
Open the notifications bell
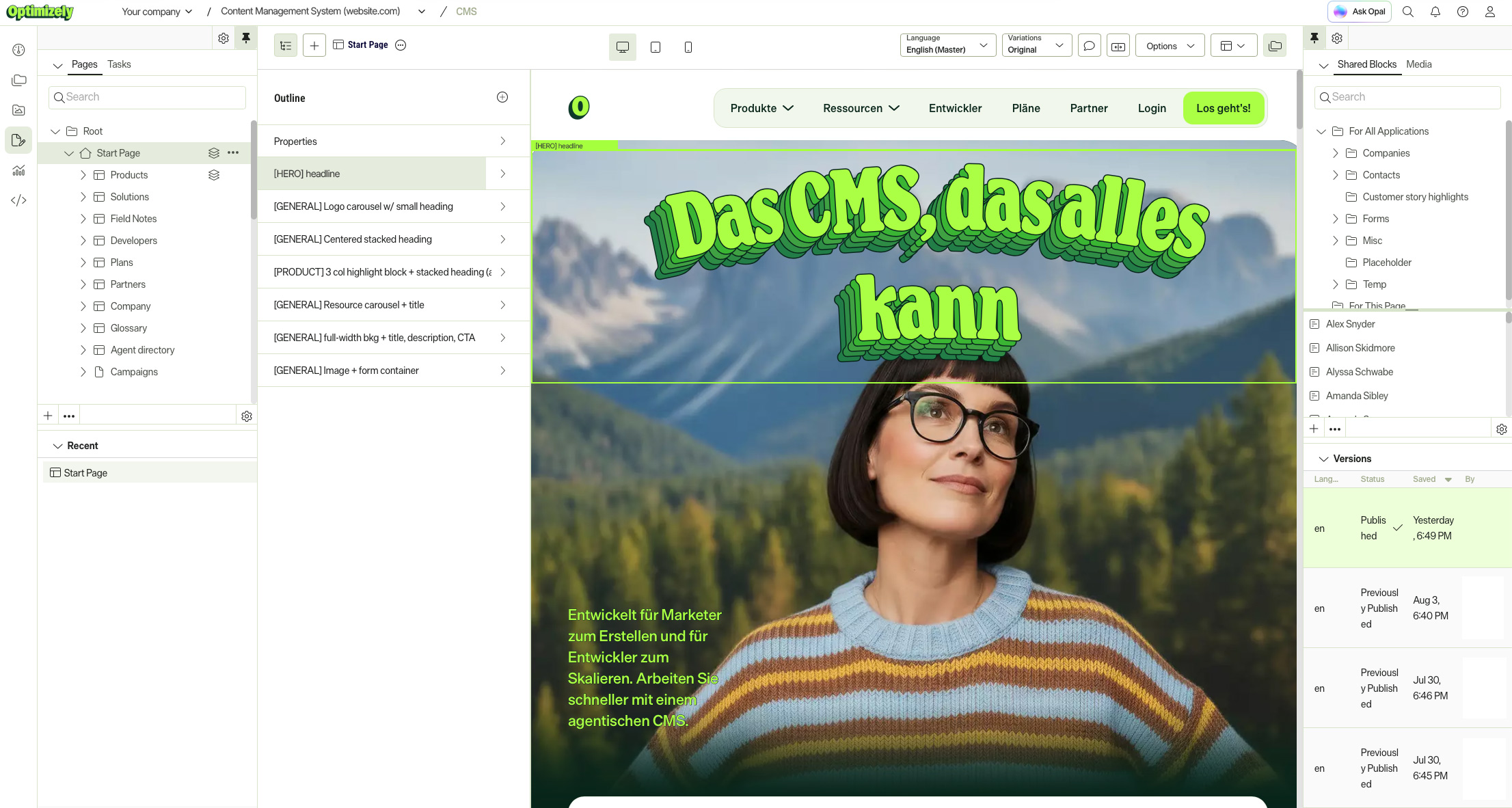click(1435, 12)
